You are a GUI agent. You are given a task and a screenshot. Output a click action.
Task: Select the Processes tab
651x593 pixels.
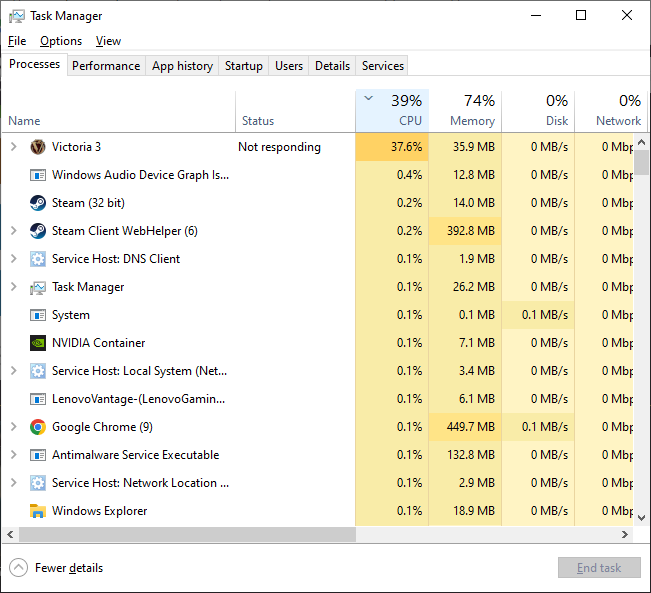(34, 64)
